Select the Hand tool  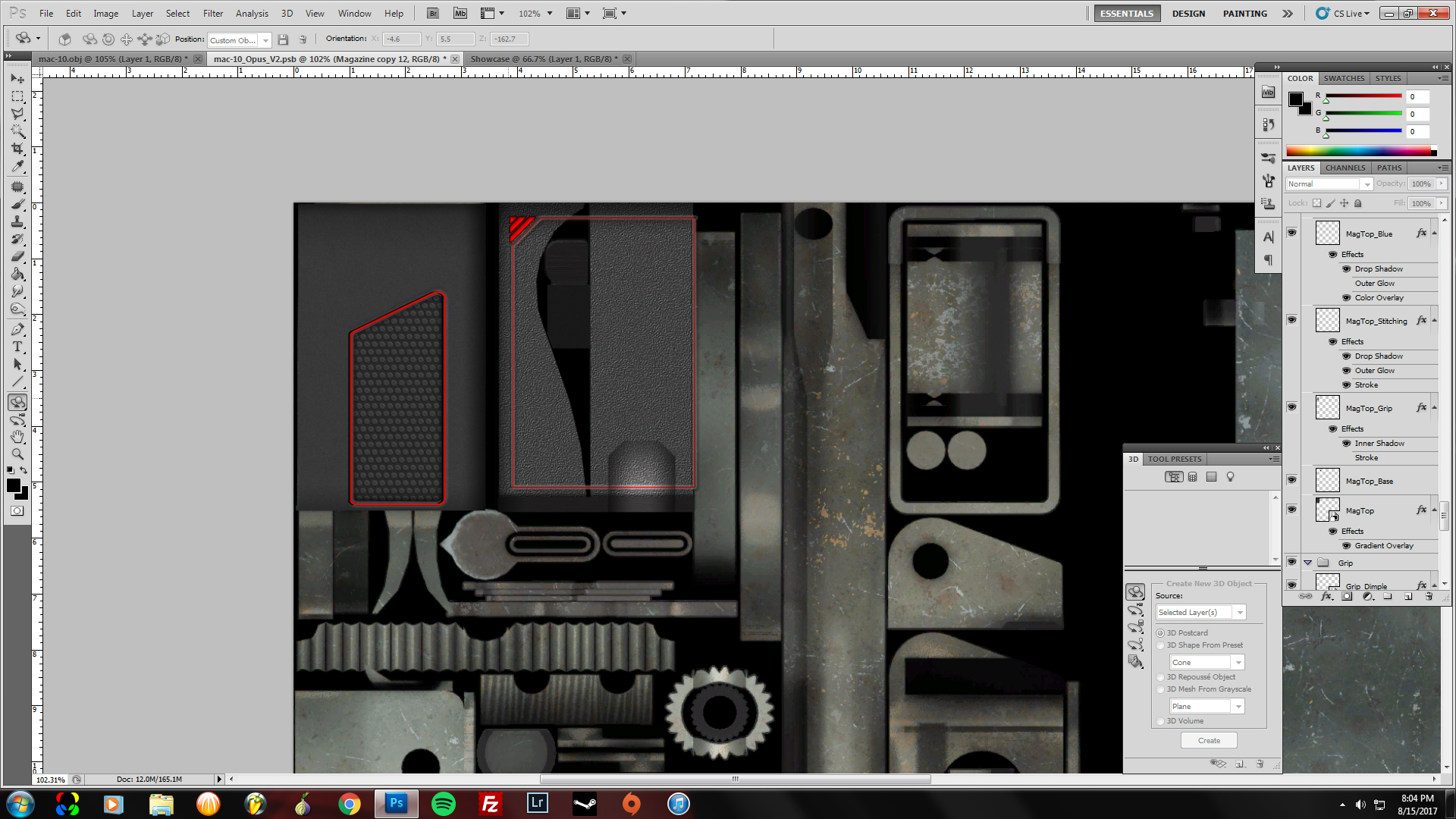coord(17,437)
